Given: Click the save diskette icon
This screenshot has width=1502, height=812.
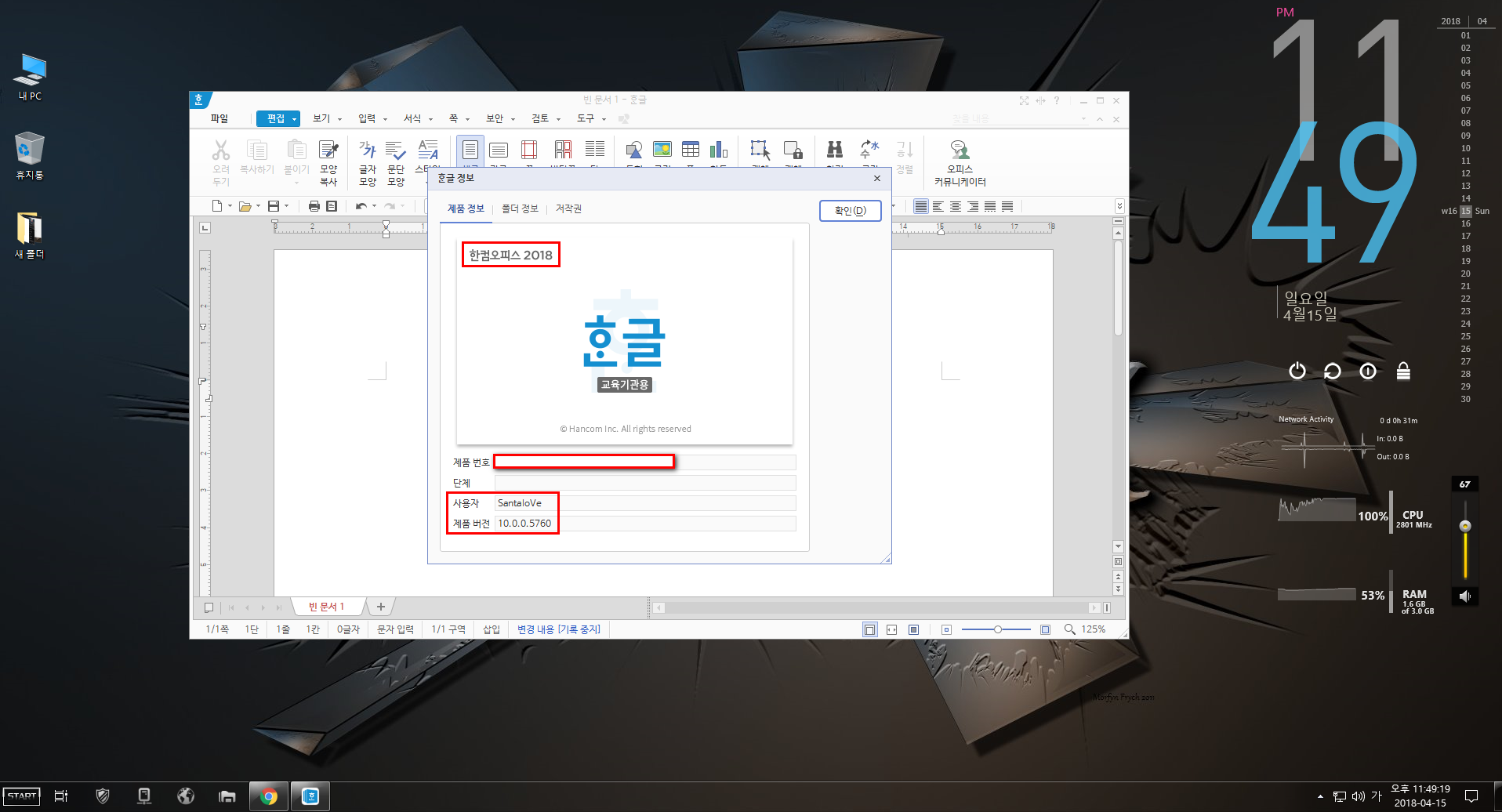Looking at the screenshot, I should point(274,206).
